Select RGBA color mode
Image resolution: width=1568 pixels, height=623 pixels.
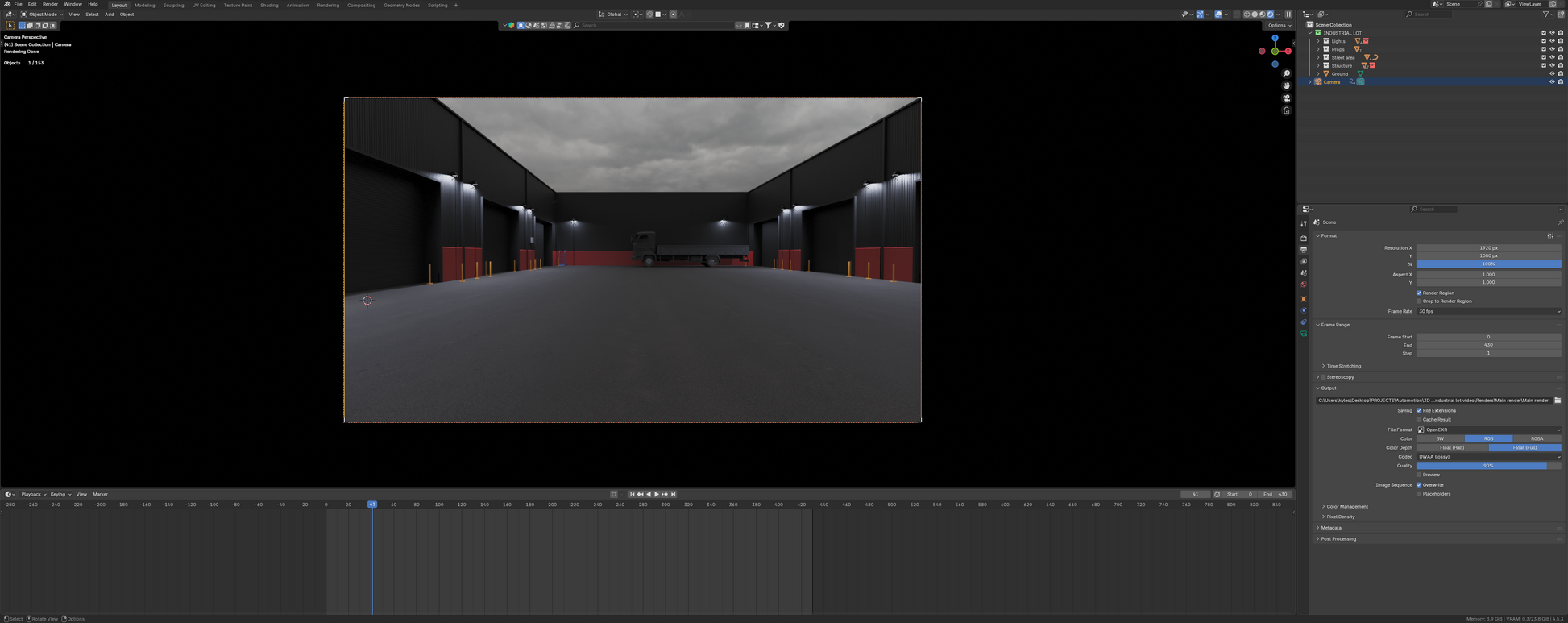coord(1537,438)
